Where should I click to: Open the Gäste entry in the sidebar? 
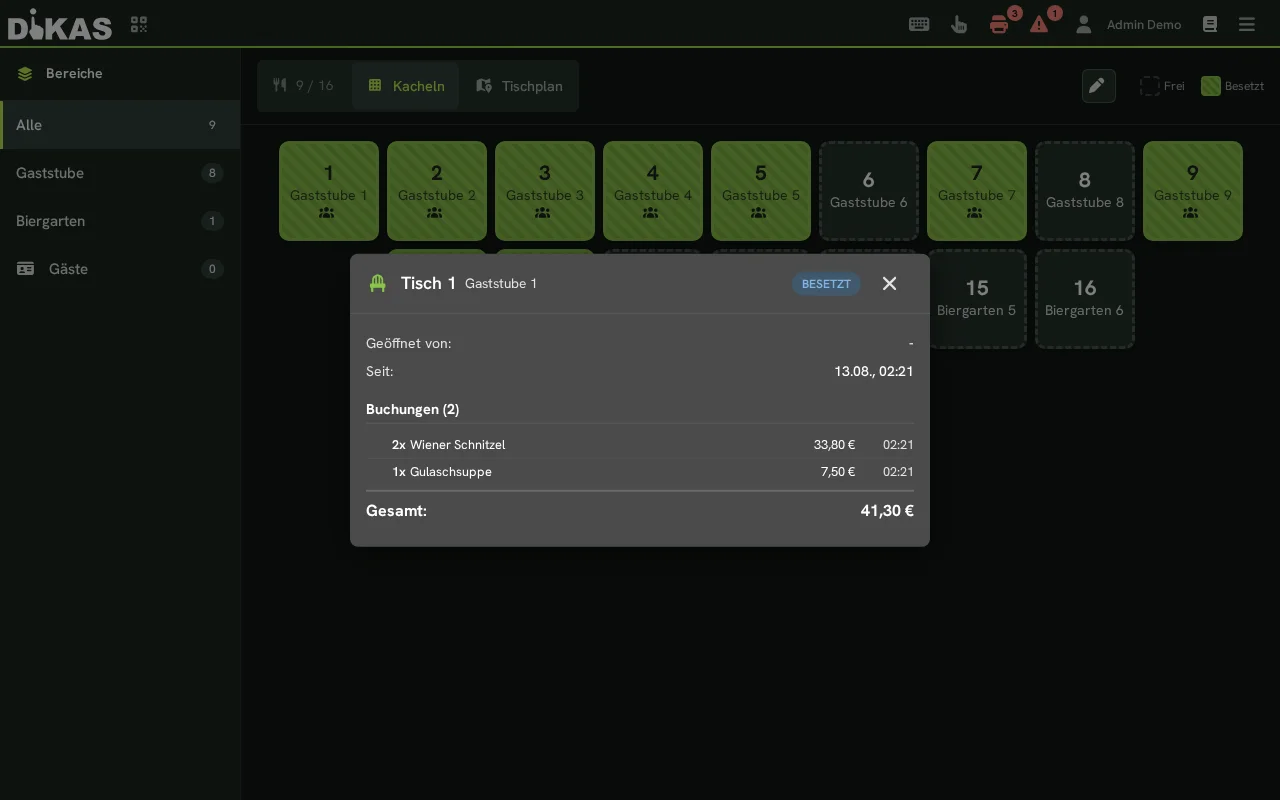point(120,269)
